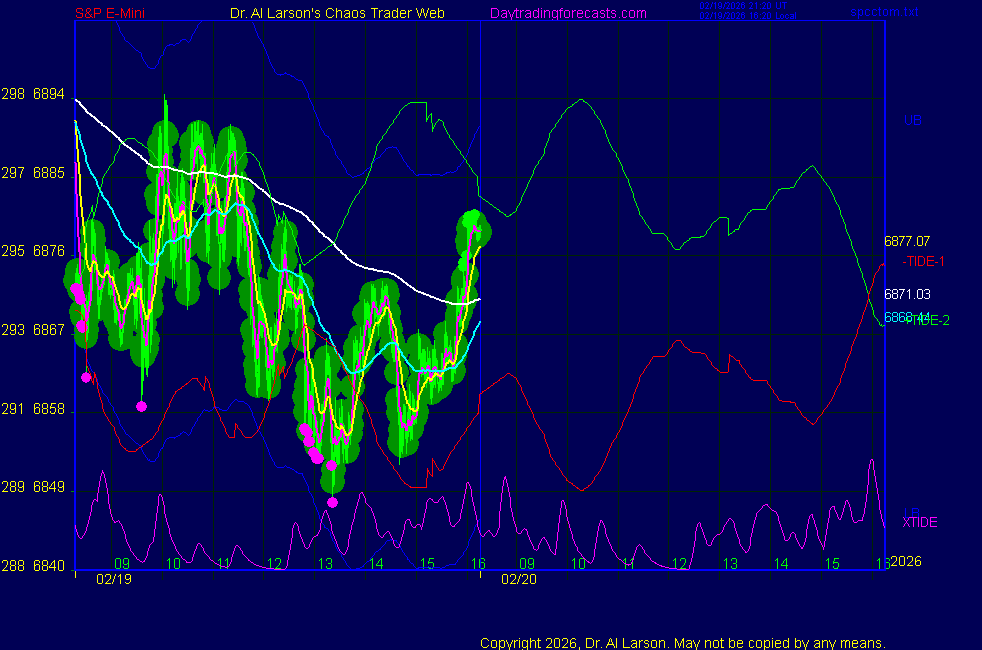Image resolution: width=982 pixels, height=650 pixels.
Task: Click the 288 6840 price axis label
Action: pos(34,566)
